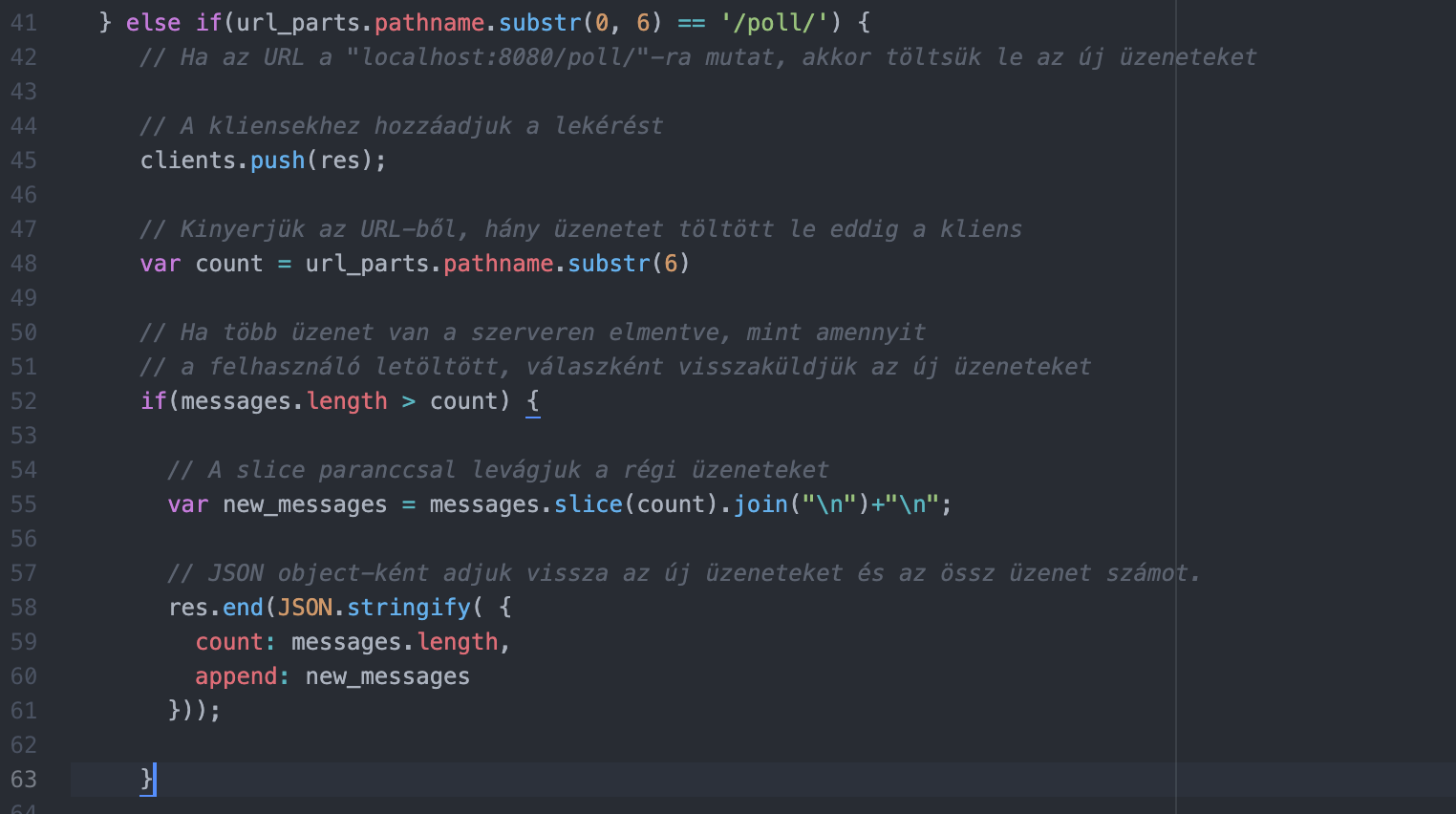Click the join method call on line 55

pos(760,504)
